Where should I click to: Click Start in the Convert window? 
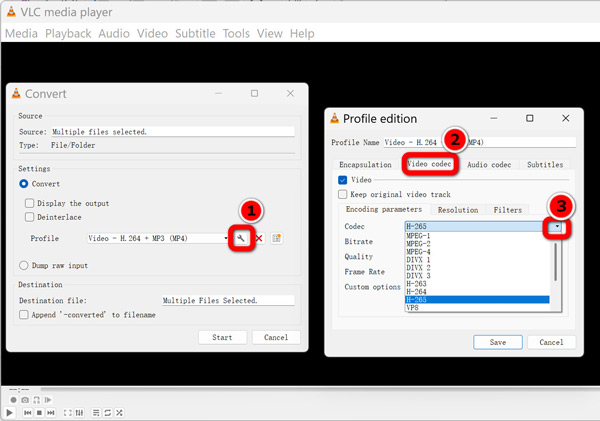tap(222, 338)
